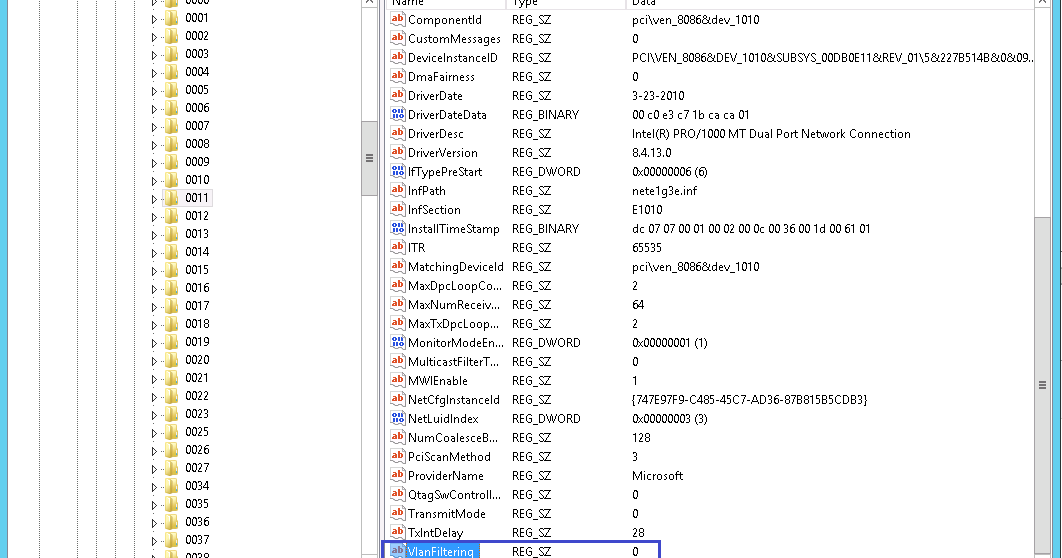Select the DeviceInstanceID value name
Image resolution: width=1062 pixels, height=558 pixels.
(452, 58)
